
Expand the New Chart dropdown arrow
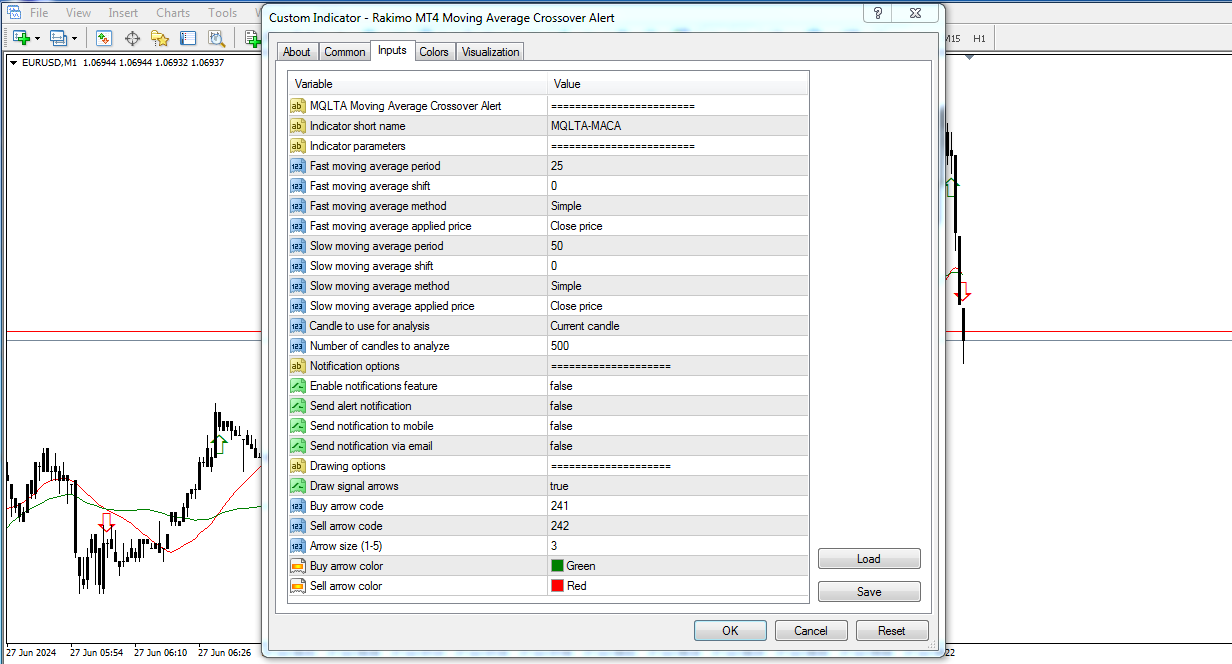point(37,39)
